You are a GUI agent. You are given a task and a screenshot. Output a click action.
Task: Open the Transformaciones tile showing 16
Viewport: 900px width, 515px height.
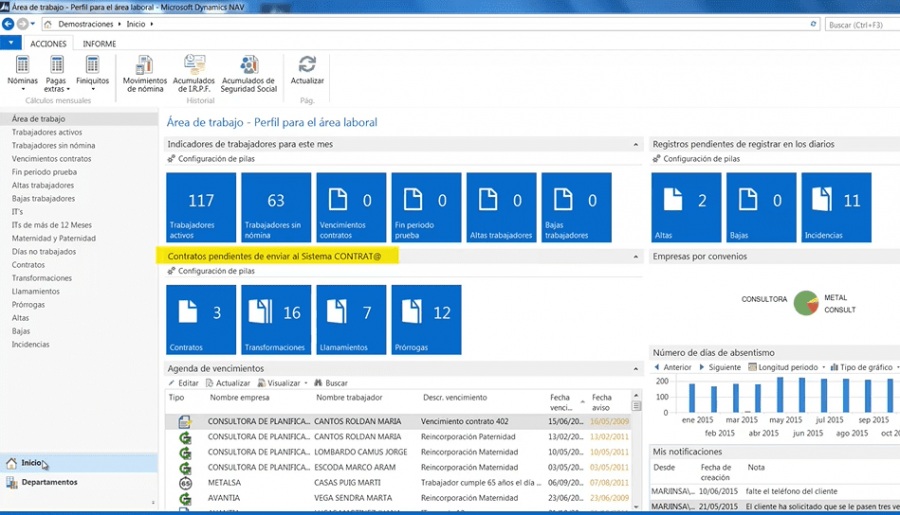pos(276,319)
